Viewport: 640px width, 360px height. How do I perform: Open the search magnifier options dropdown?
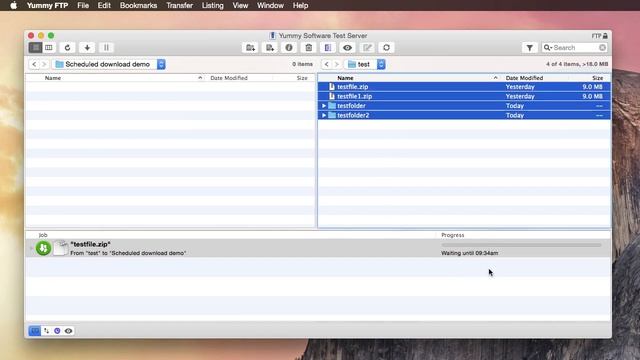(547, 48)
